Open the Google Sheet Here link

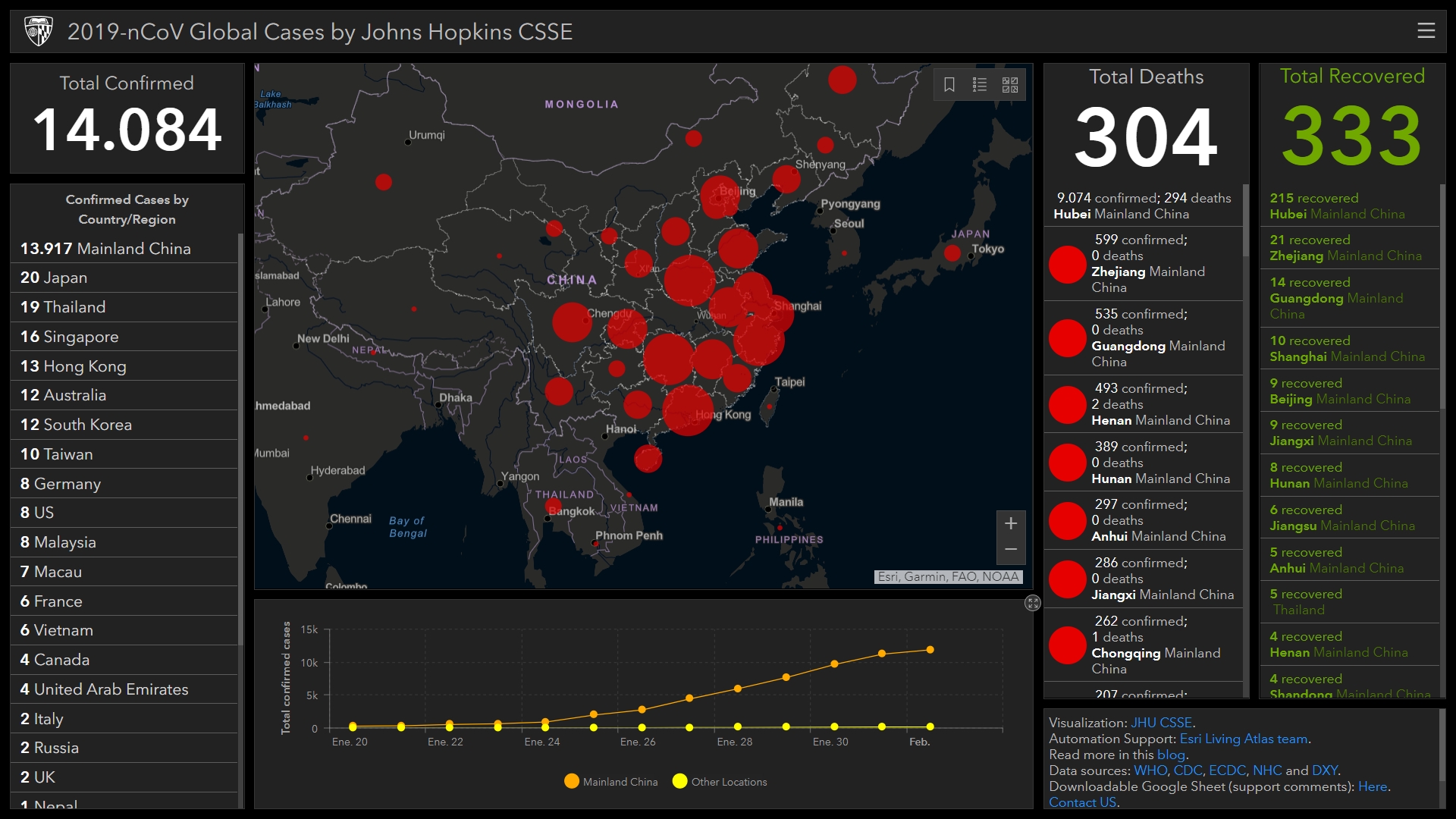point(1373,786)
